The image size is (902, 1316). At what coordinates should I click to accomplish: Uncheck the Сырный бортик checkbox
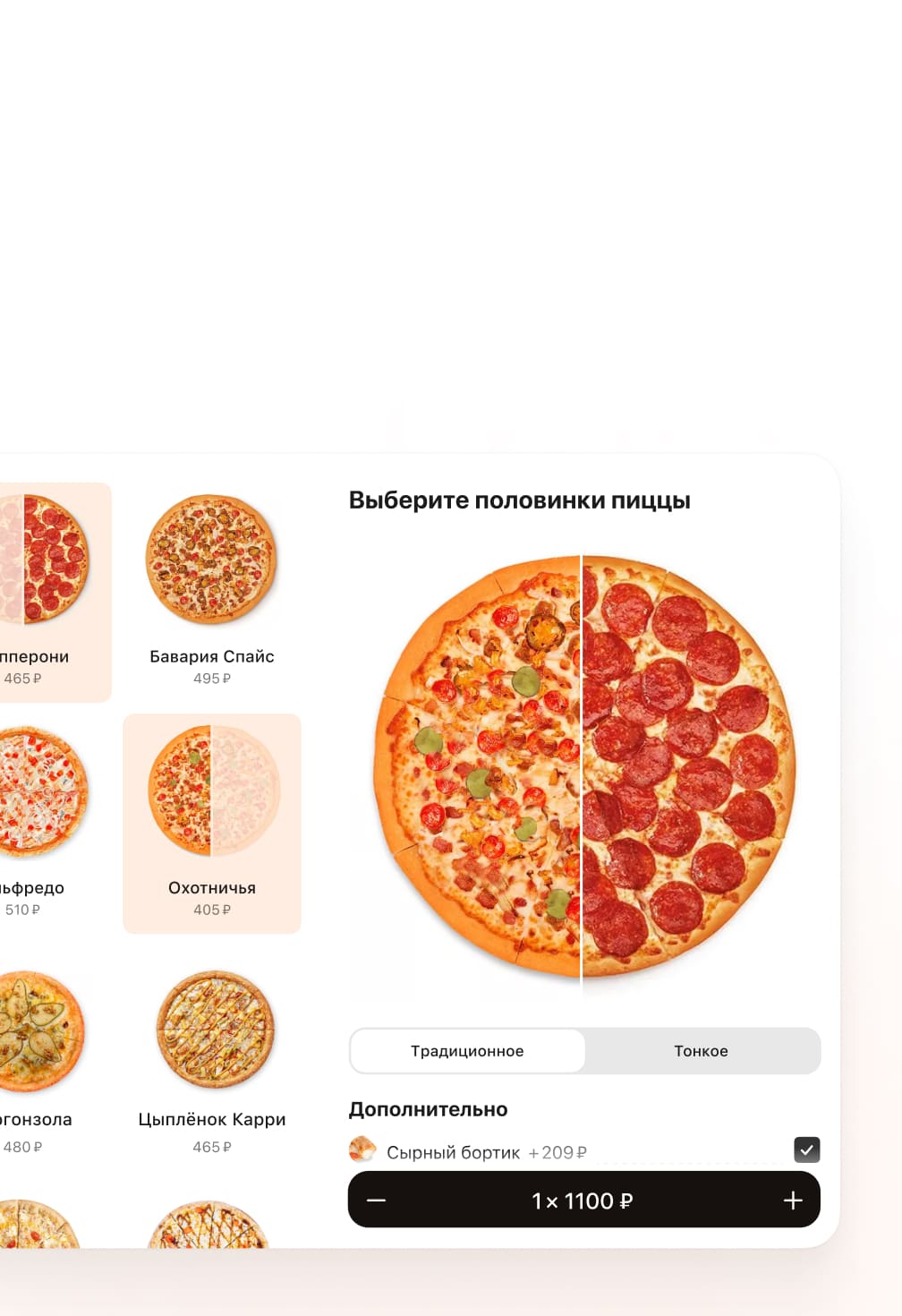tap(807, 1149)
